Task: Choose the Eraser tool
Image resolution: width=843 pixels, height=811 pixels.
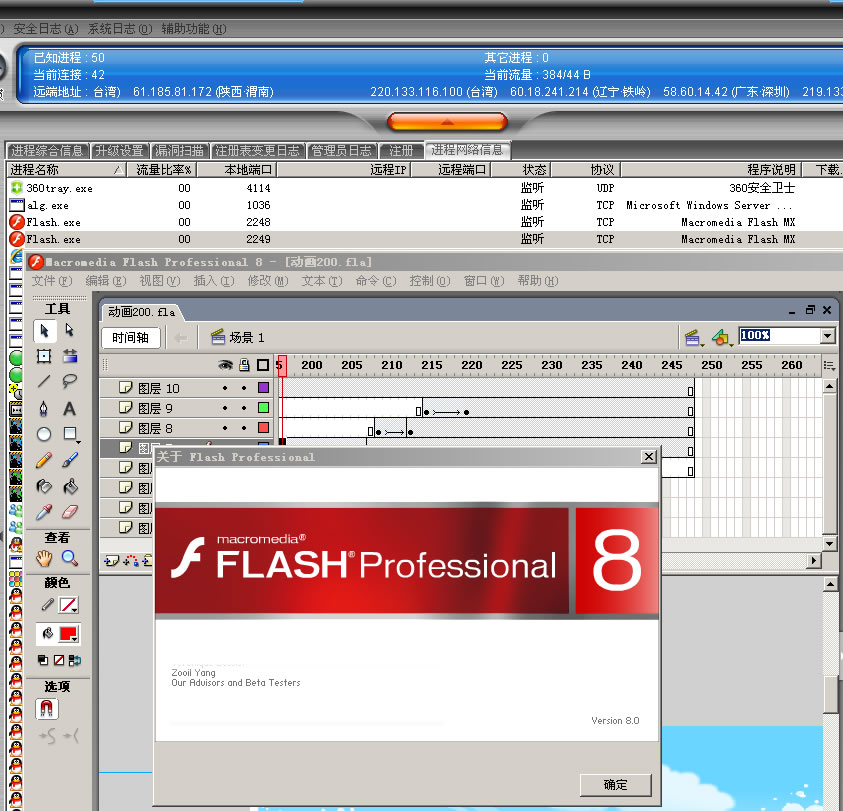Action: point(70,511)
